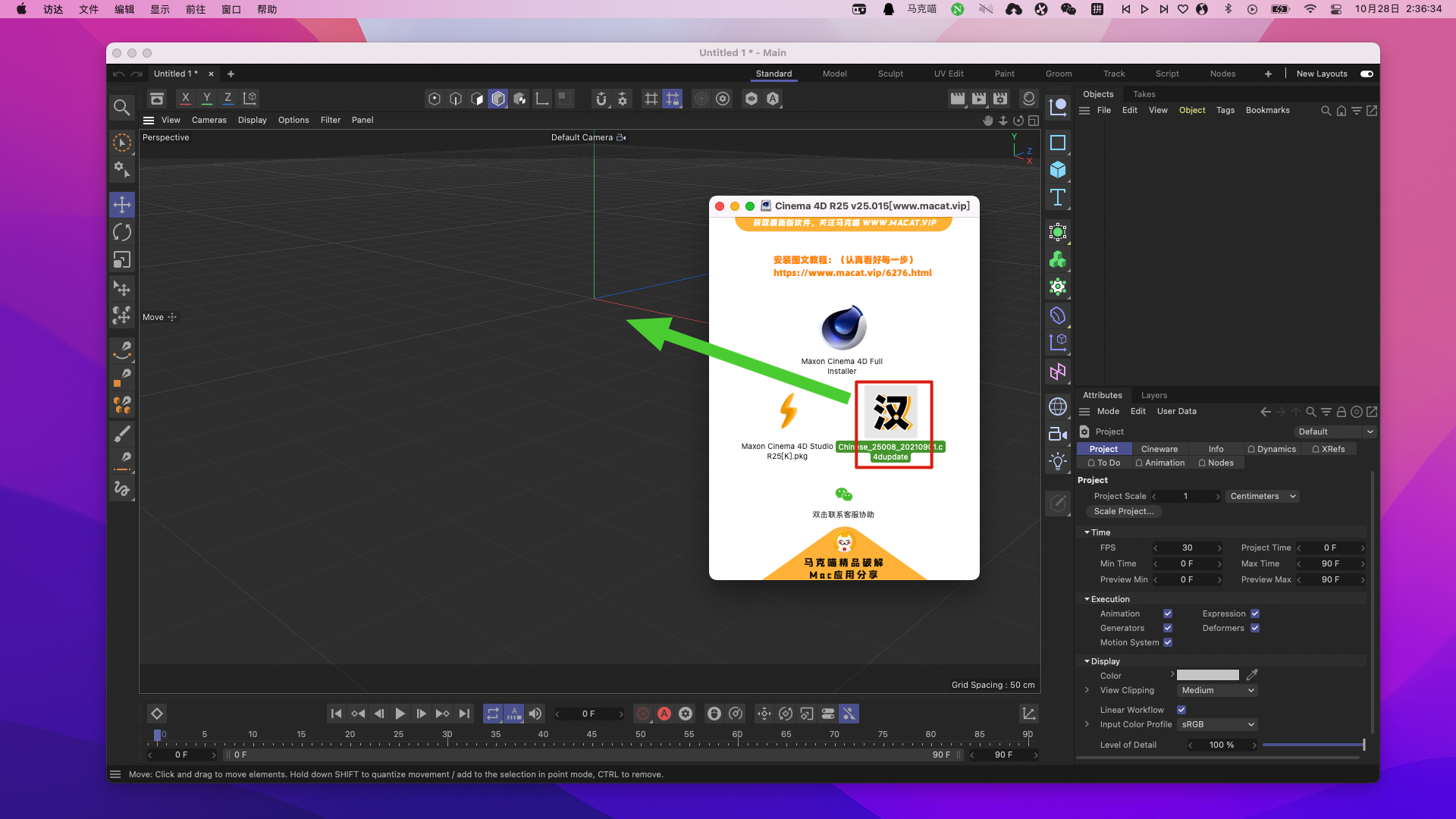Viewport: 1456px width, 819px height.
Task: Open View Clipping Medium dropdown
Action: [1218, 690]
